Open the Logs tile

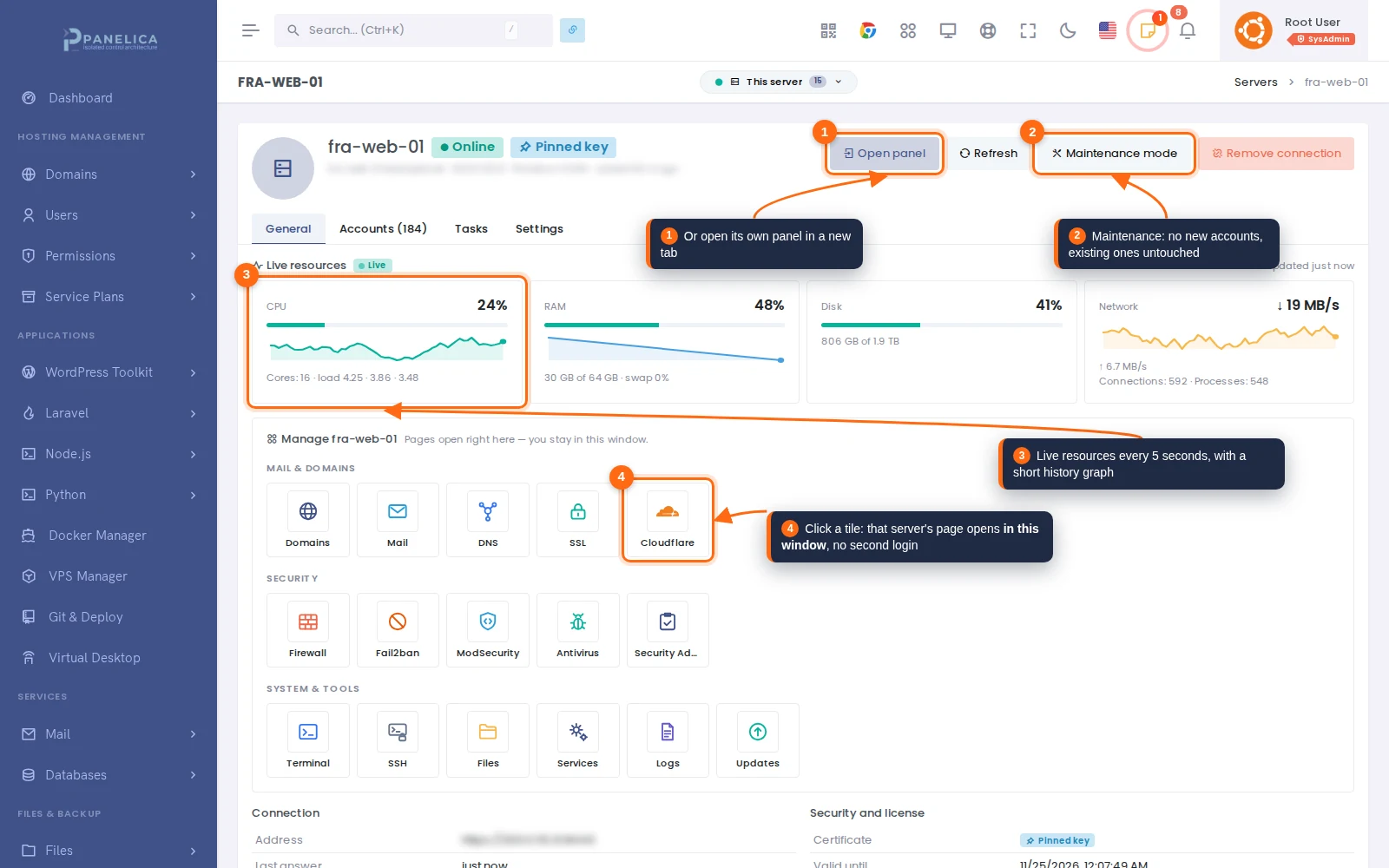click(x=668, y=740)
